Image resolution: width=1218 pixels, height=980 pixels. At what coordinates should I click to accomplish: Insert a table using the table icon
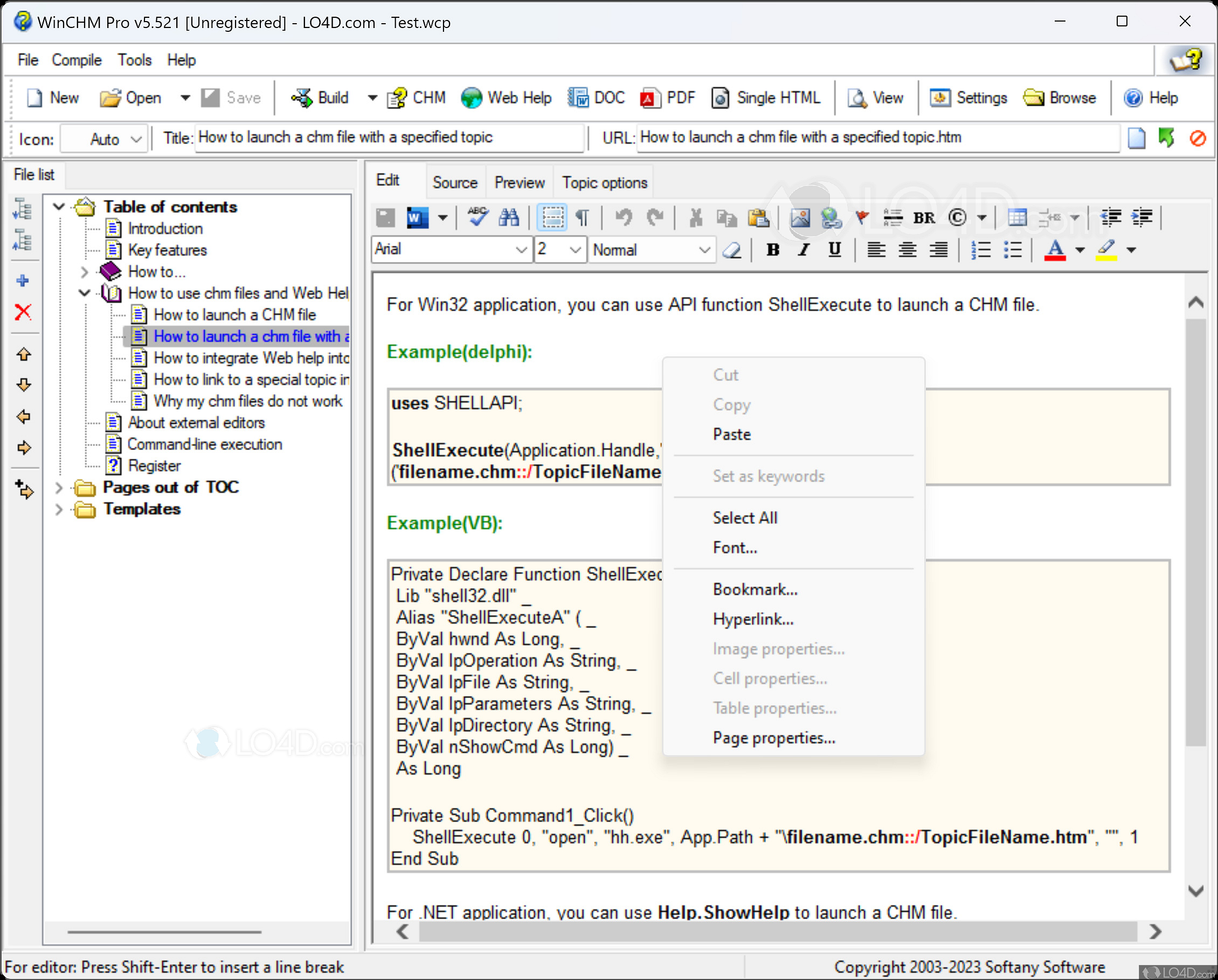(x=1017, y=217)
